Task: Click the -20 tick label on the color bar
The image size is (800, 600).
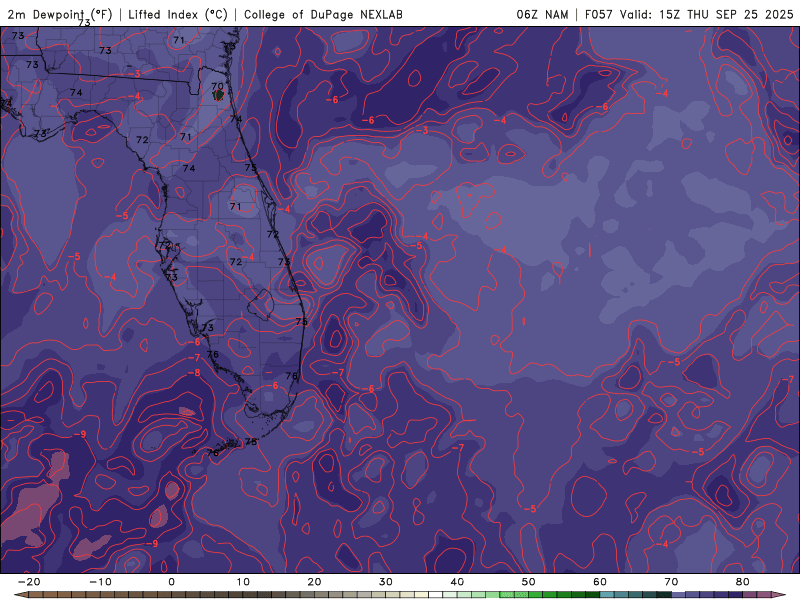Action: 29,582
